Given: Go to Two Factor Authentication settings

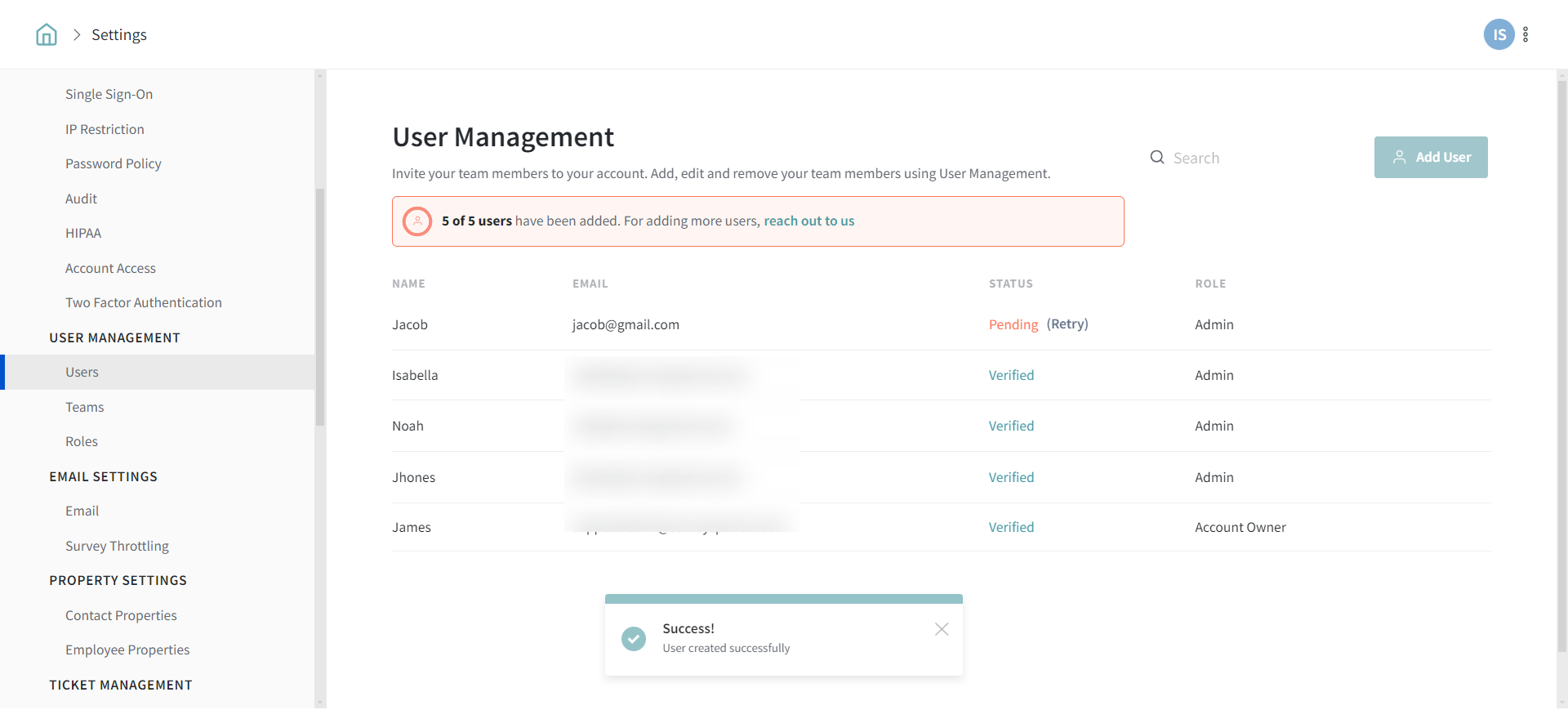Looking at the screenshot, I should click(144, 303).
